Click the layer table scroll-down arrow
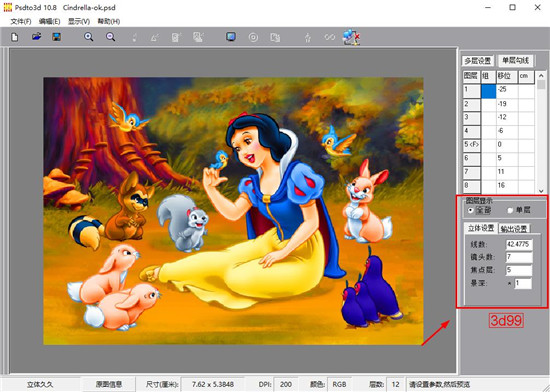This screenshot has width=550, height=392. click(x=541, y=190)
